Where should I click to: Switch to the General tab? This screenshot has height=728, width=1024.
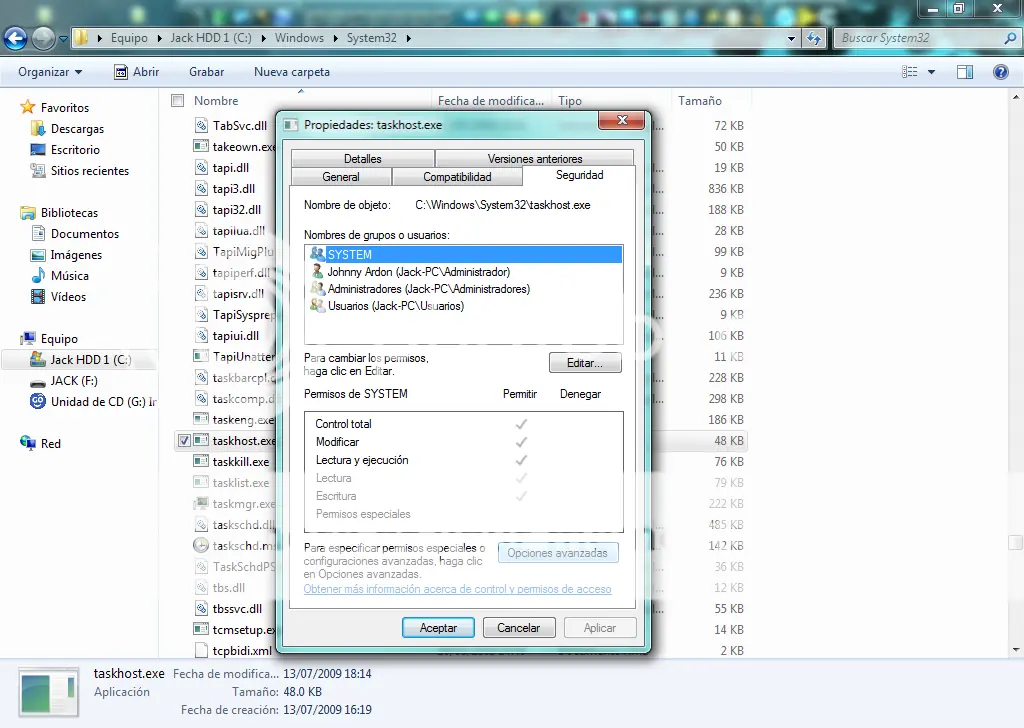[x=341, y=177]
